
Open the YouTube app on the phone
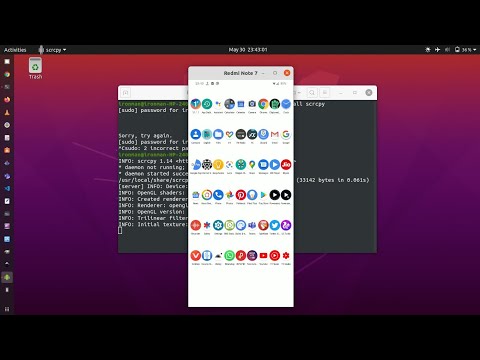click(263, 256)
